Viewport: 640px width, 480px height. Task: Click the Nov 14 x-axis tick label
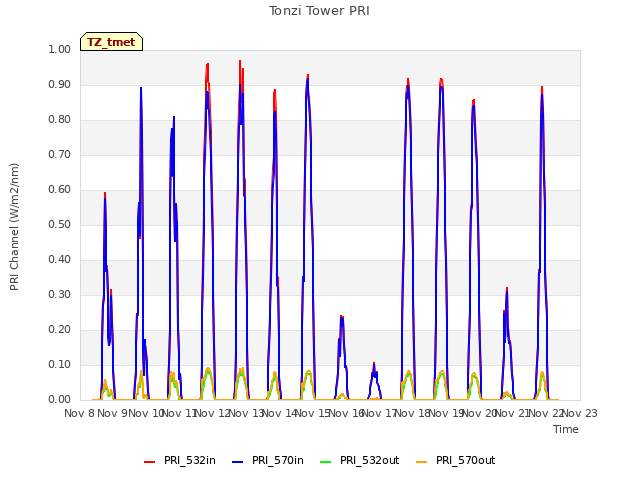tap(280, 413)
